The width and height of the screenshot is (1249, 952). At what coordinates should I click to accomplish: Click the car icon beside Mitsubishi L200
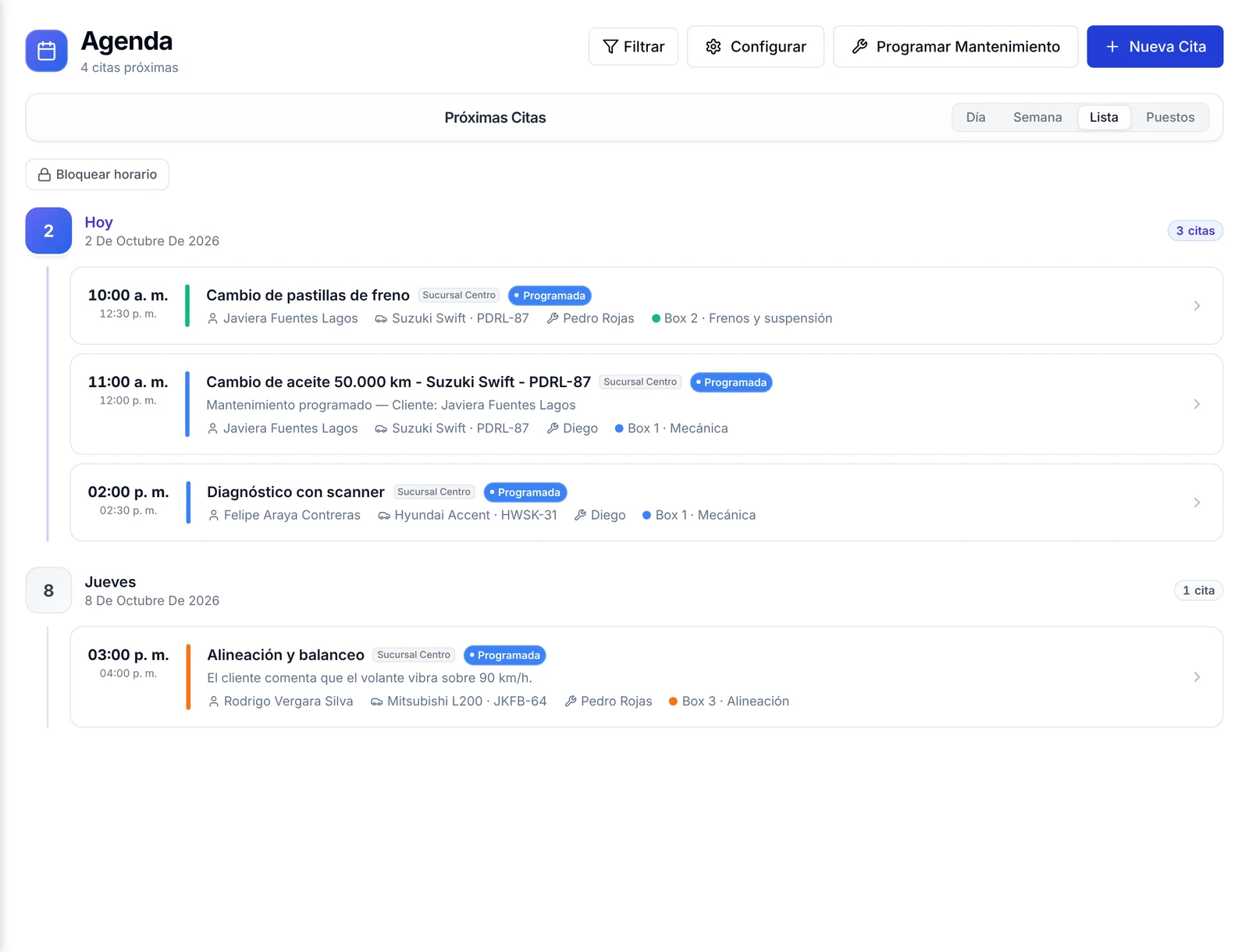376,702
